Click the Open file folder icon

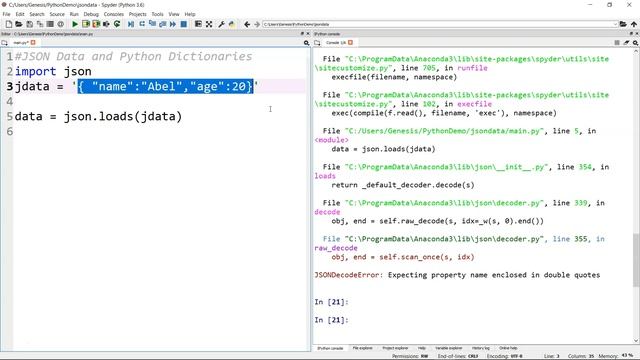19,24
